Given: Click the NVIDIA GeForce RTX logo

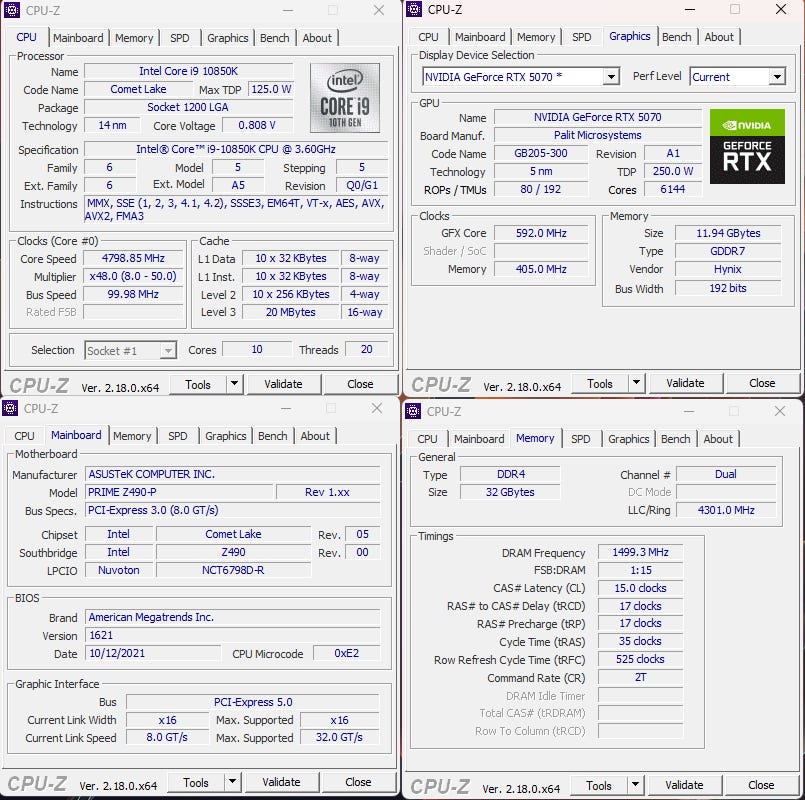Looking at the screenshot, I should click(747, 146).
